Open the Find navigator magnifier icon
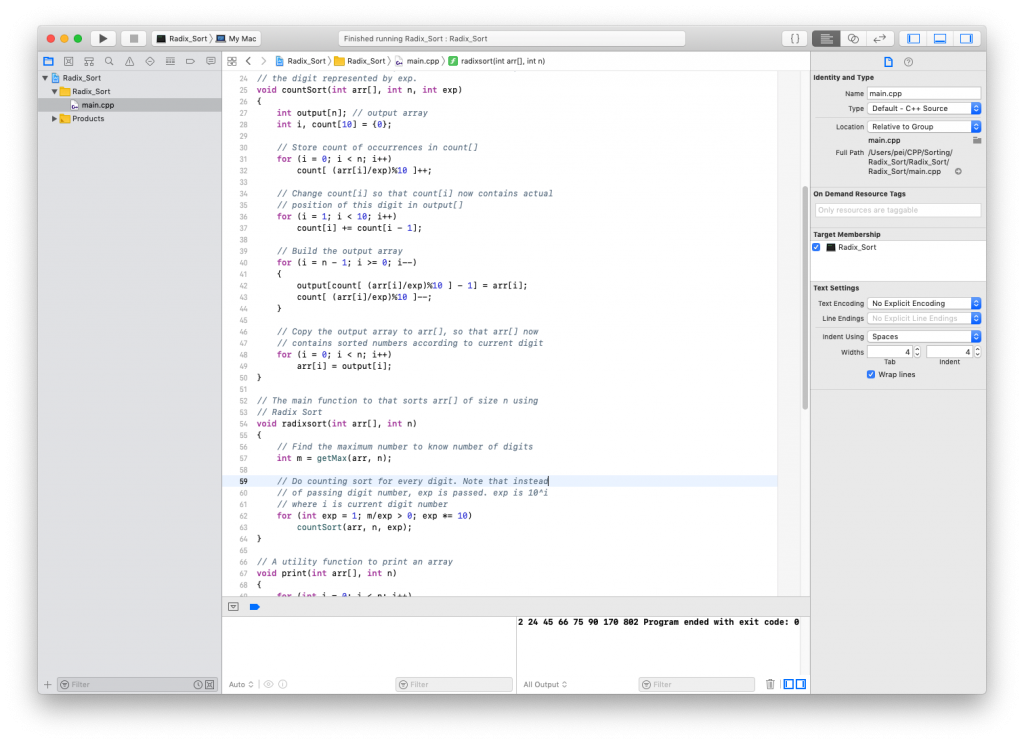Image resolution: width=1024 pixels, height=744 pixels. (x=108, y=61)
